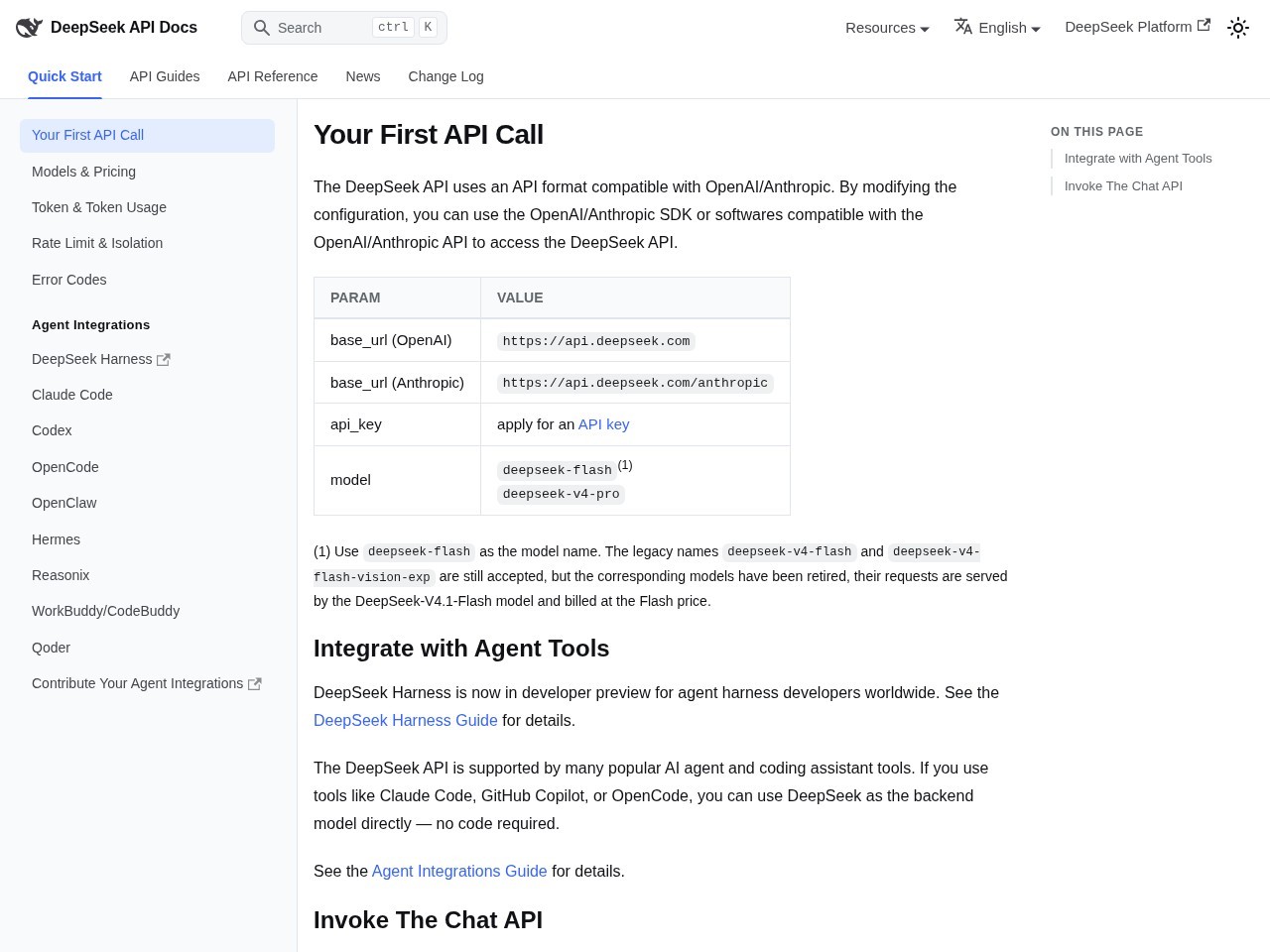
Task: Click the translate language icon
Action: coord(963,27)
